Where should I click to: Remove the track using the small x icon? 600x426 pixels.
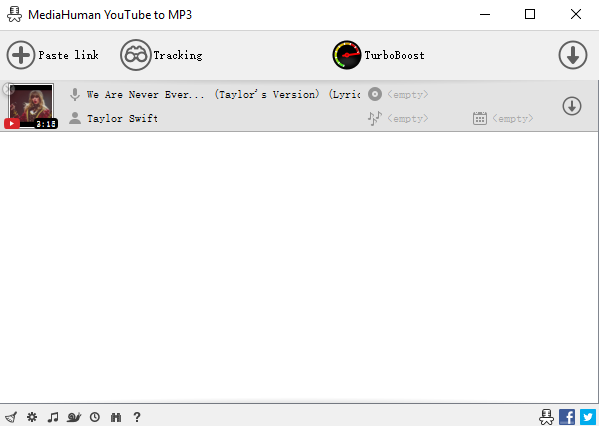coord(8,89)
